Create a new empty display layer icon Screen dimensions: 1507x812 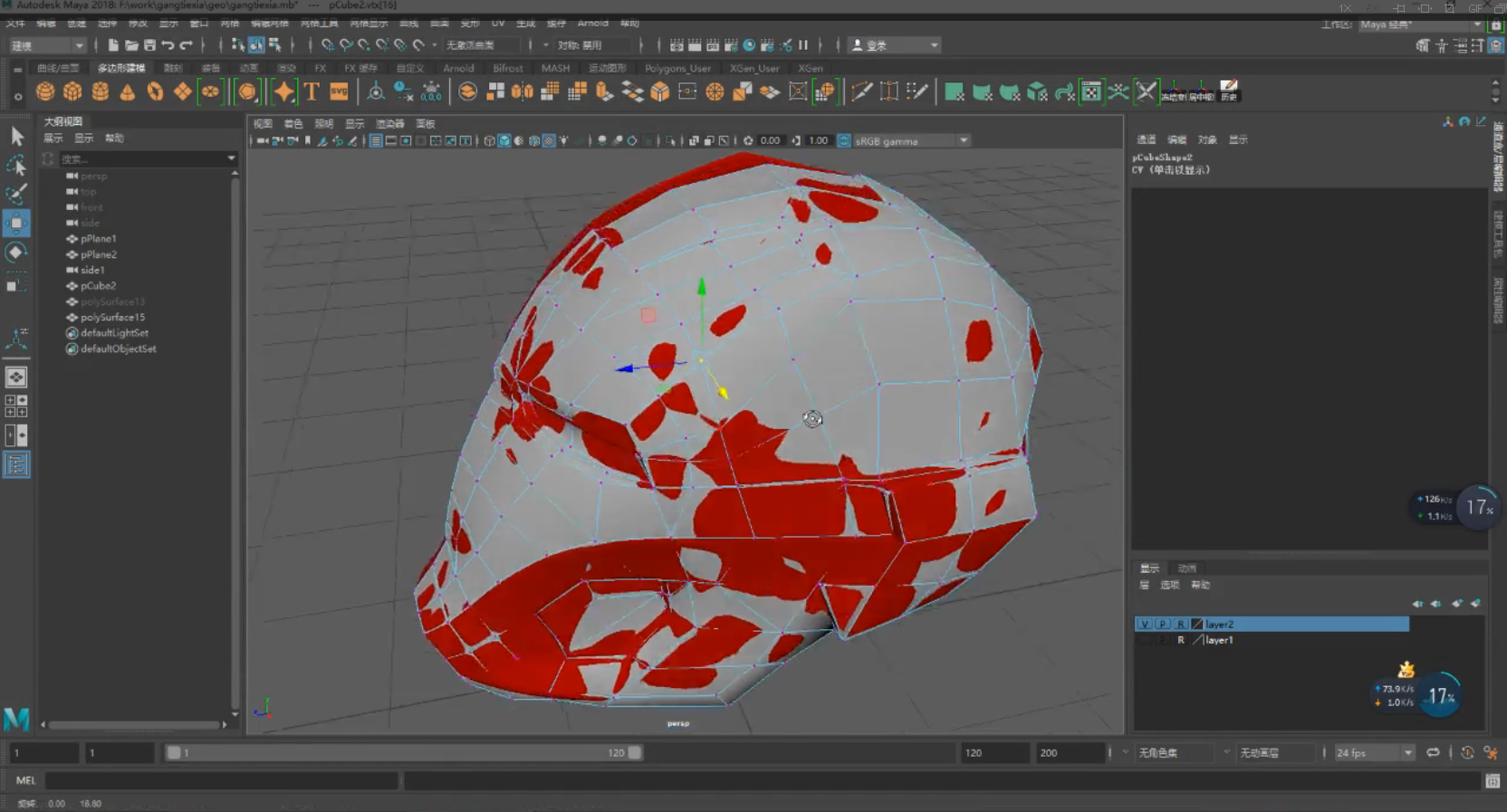point(1456,604)
